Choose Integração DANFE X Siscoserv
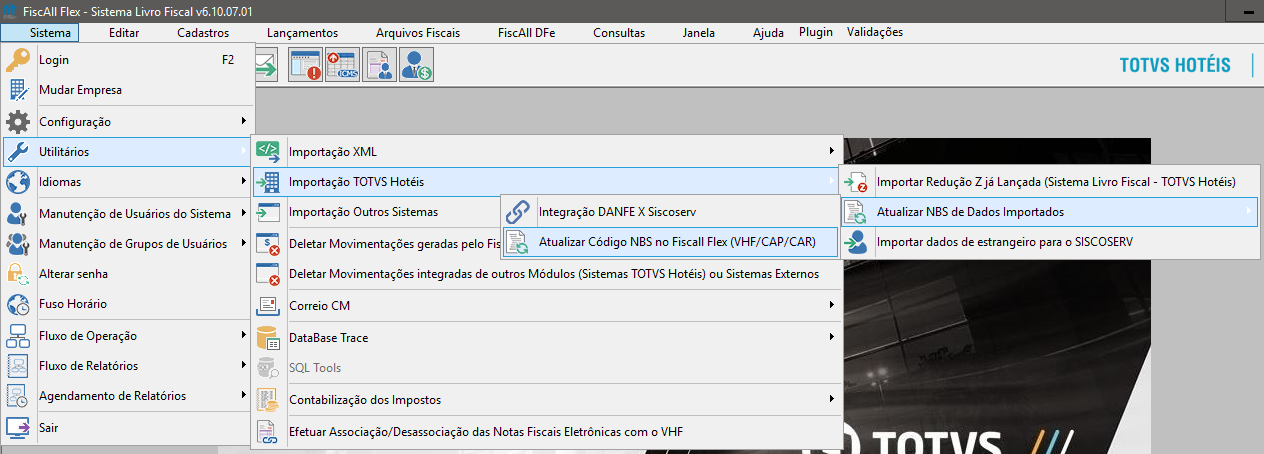 [x=669, y=212]
